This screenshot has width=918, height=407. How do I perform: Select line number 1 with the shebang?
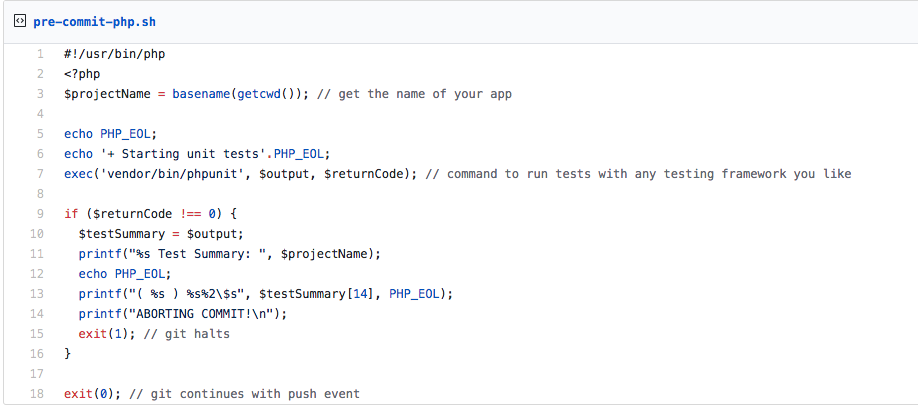40,54
